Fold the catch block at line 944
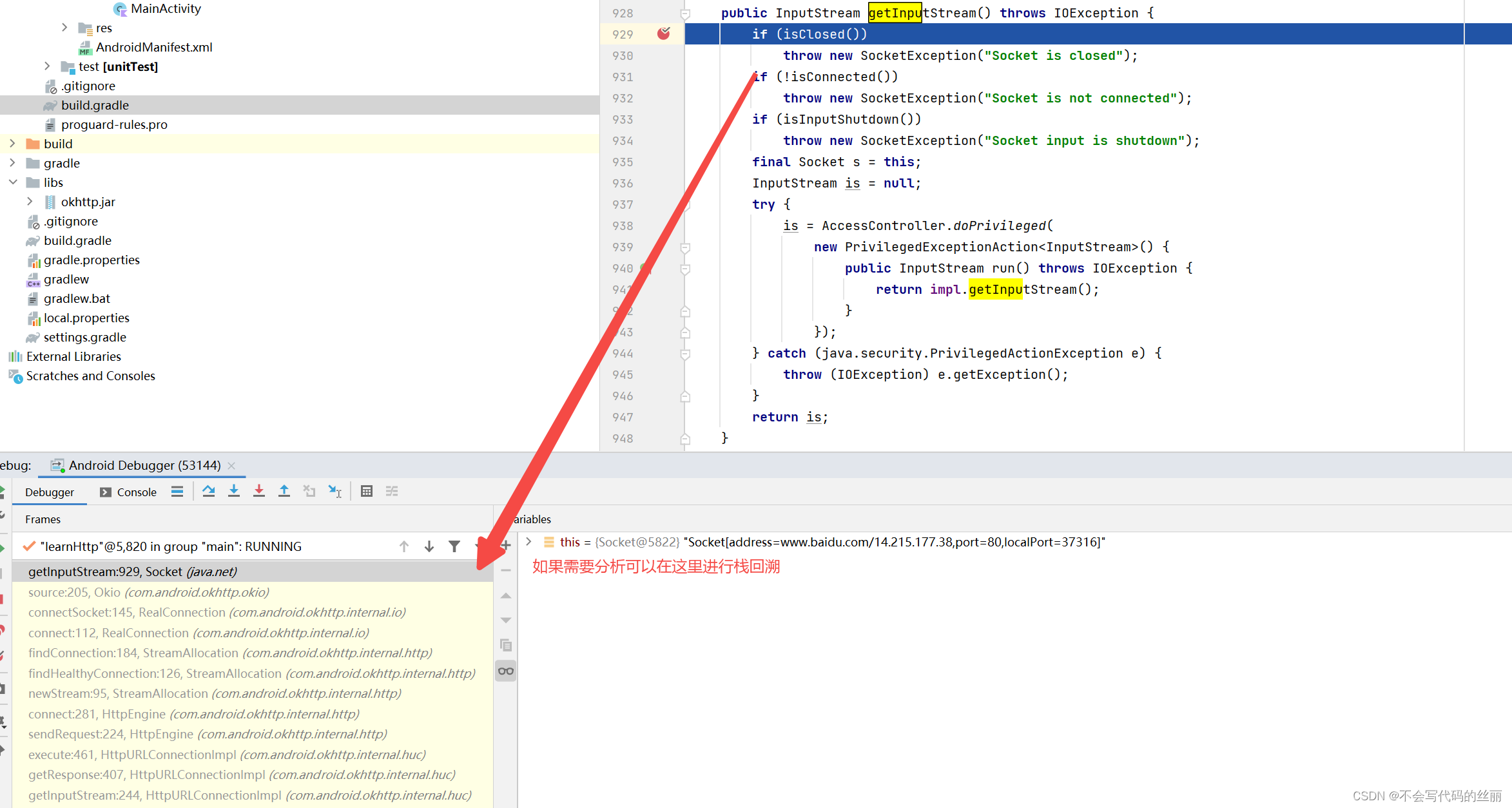The image size is (1512, 808). [x=686, y=354]
